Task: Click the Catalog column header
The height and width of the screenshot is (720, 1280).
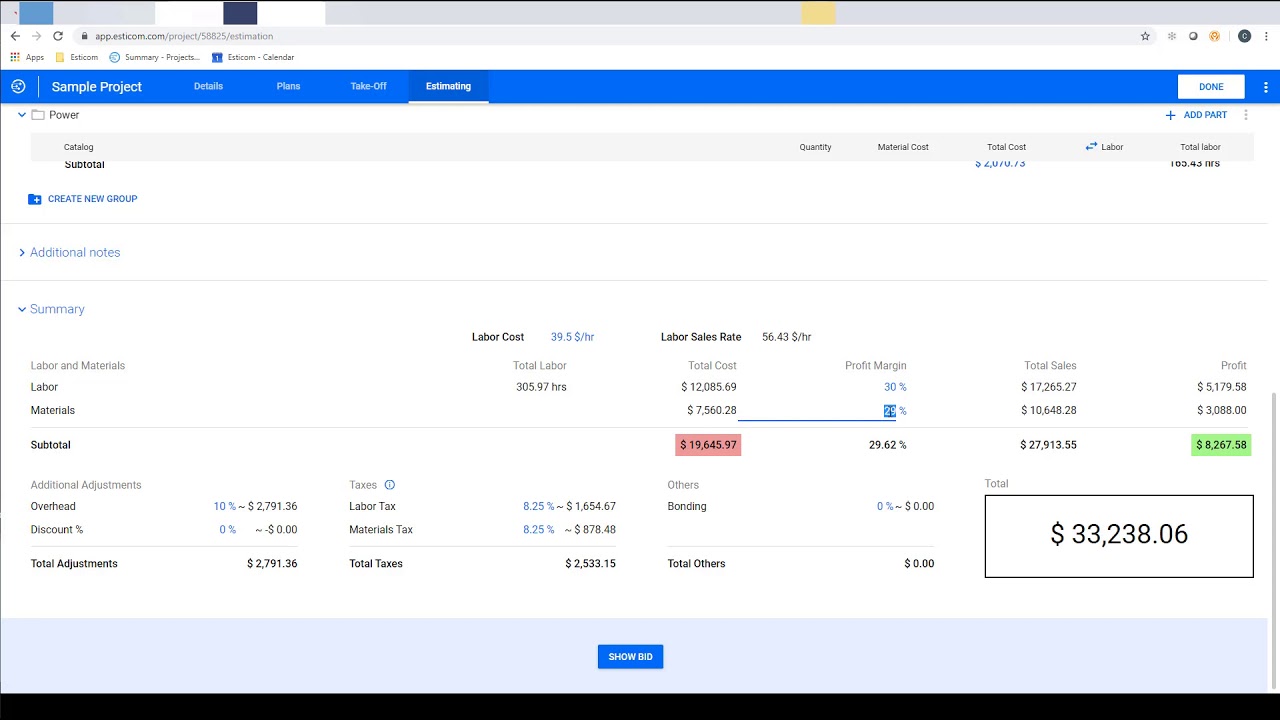Action: tap(79, 147)
